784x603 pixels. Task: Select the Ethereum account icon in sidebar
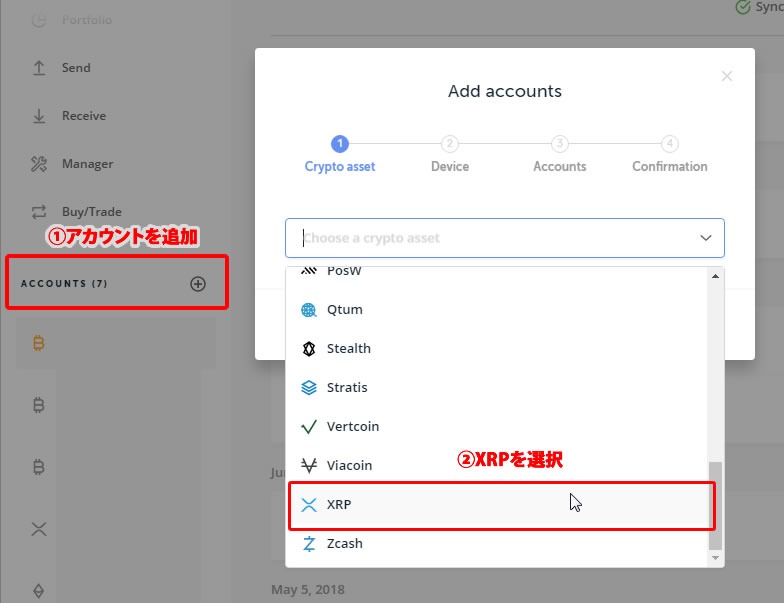coord(38,591)
